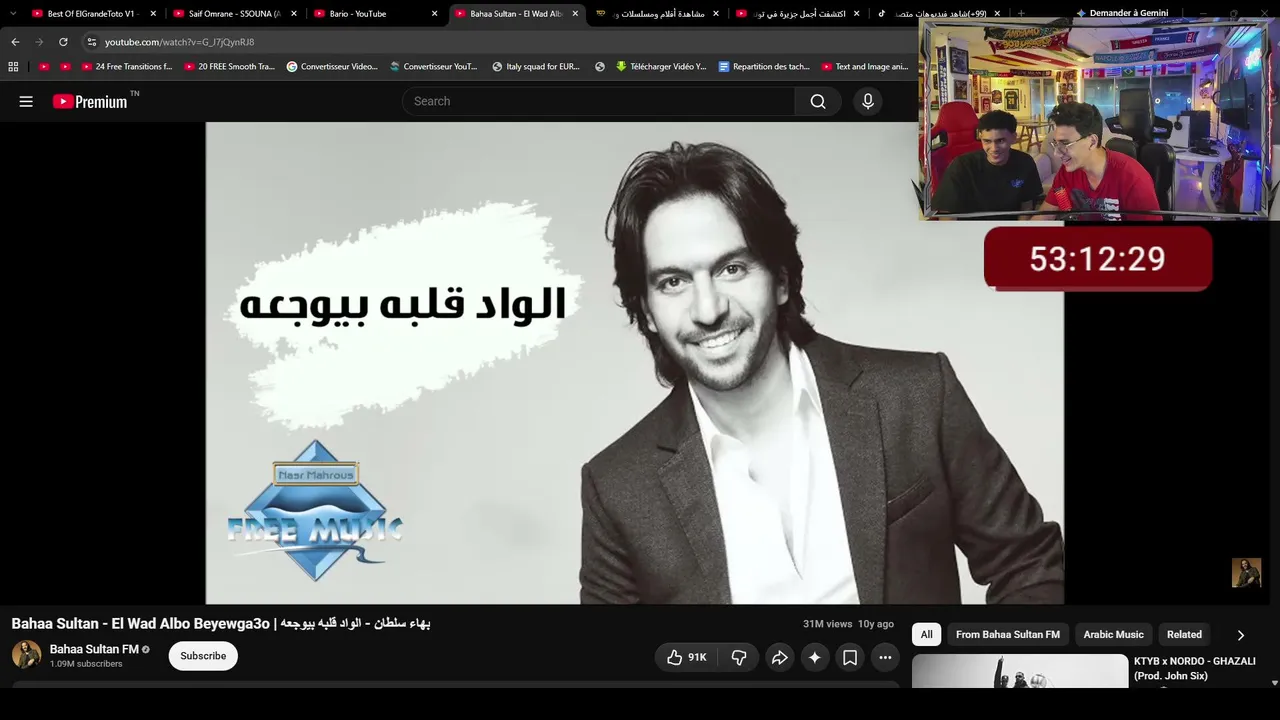Open the YouTube guide hamburger menu
Screen dimensions: 1280x720
(x=26, y=101)
